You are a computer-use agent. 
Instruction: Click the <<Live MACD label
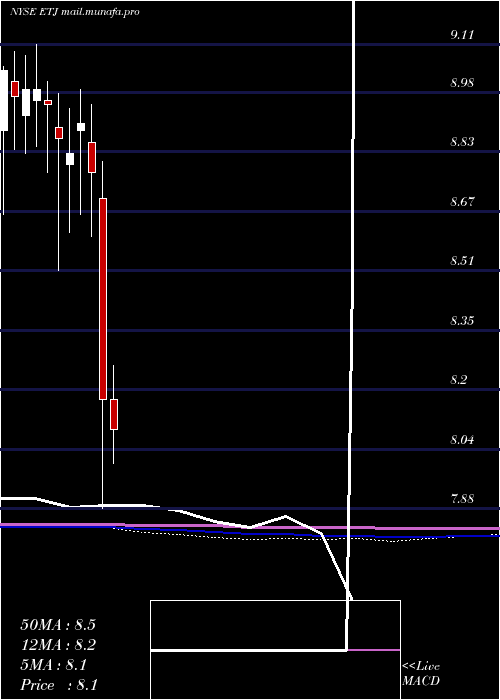[x=421, y=674]
